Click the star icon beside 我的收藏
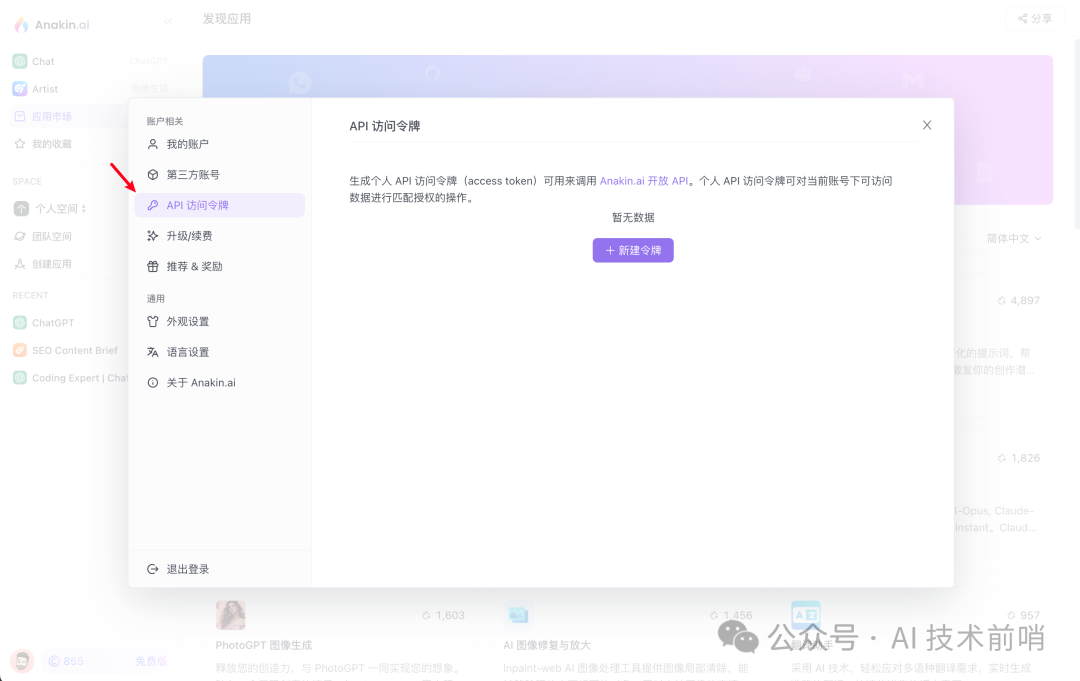The width and height of the screenshot is (1080, 681). tap(20, 144)
